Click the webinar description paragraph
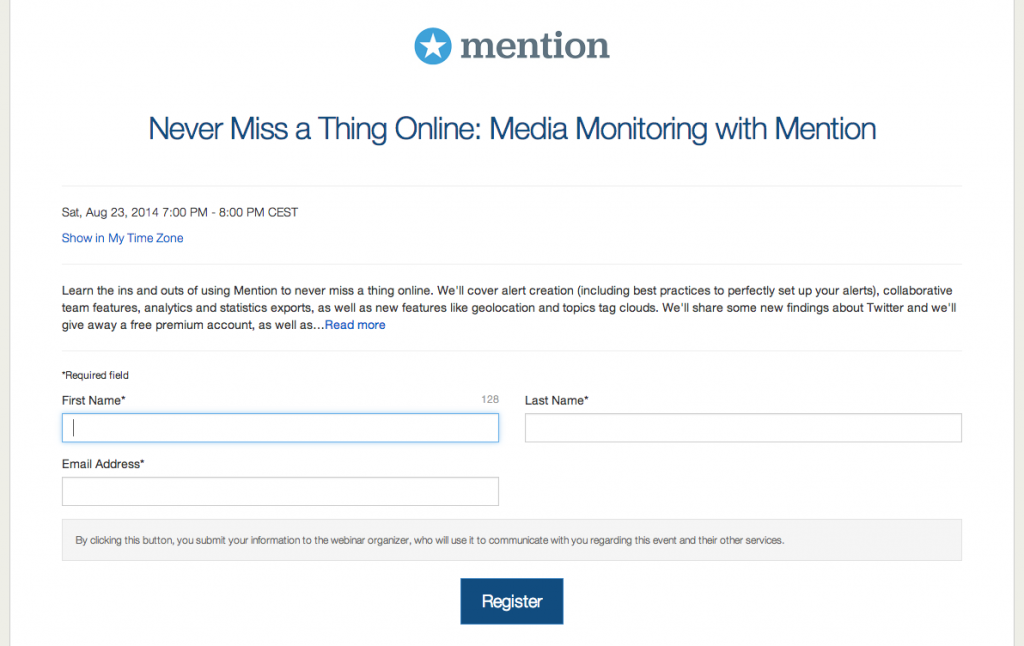The width and height of the screenshot is (1024, 646). pyautogui.click(x=509, y=308)
